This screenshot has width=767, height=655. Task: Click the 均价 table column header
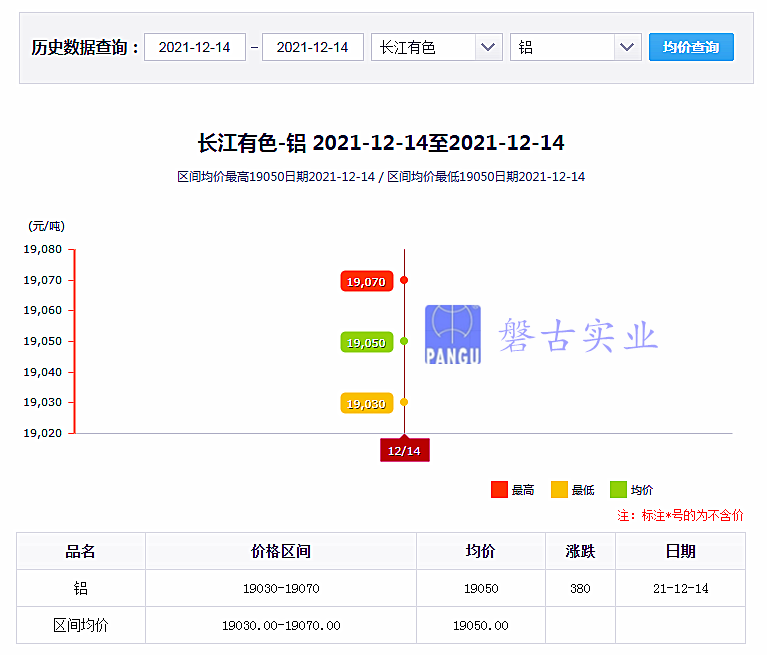pos(481,551)
